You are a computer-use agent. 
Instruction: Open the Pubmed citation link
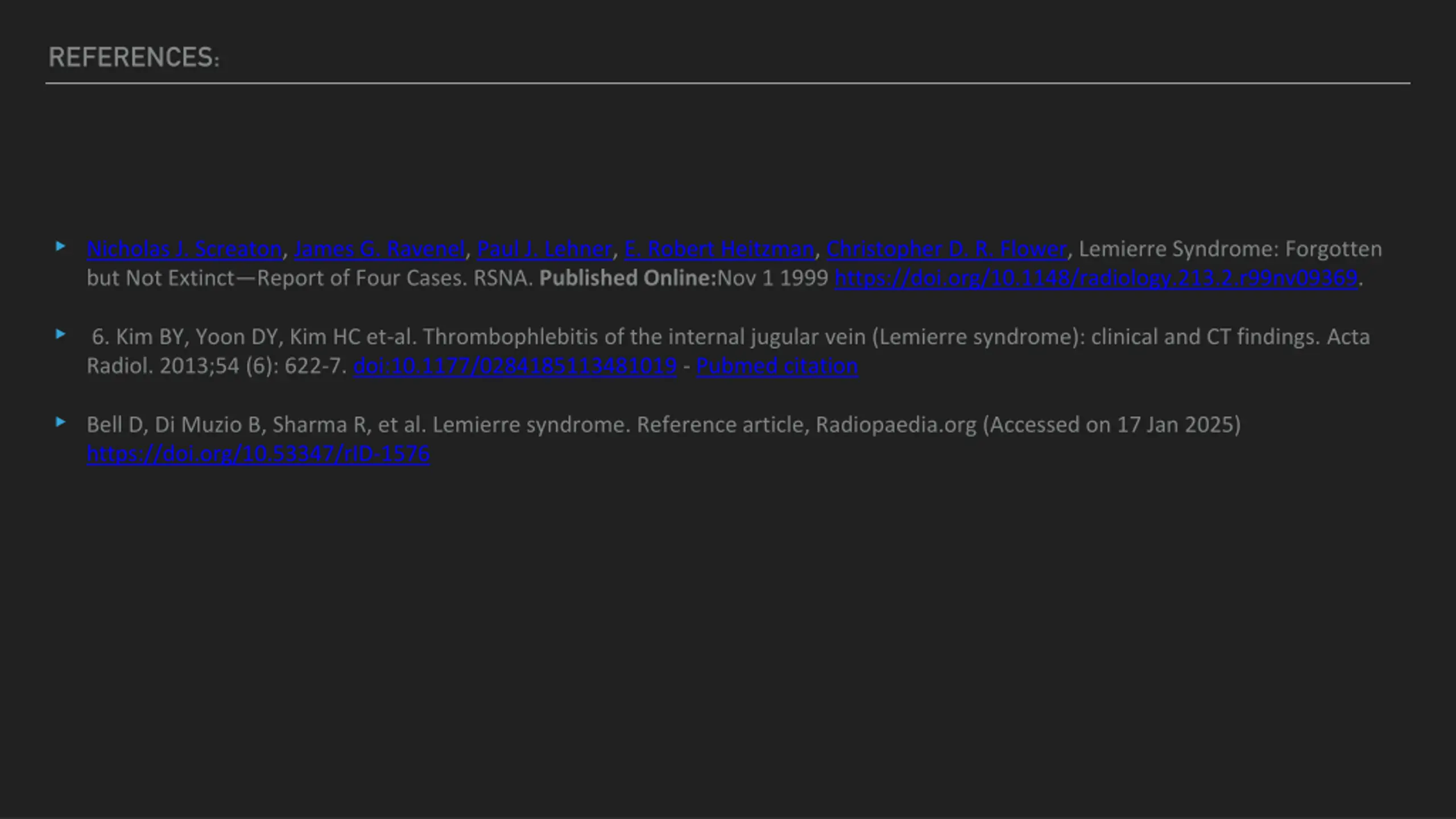[x=776, y=366]
